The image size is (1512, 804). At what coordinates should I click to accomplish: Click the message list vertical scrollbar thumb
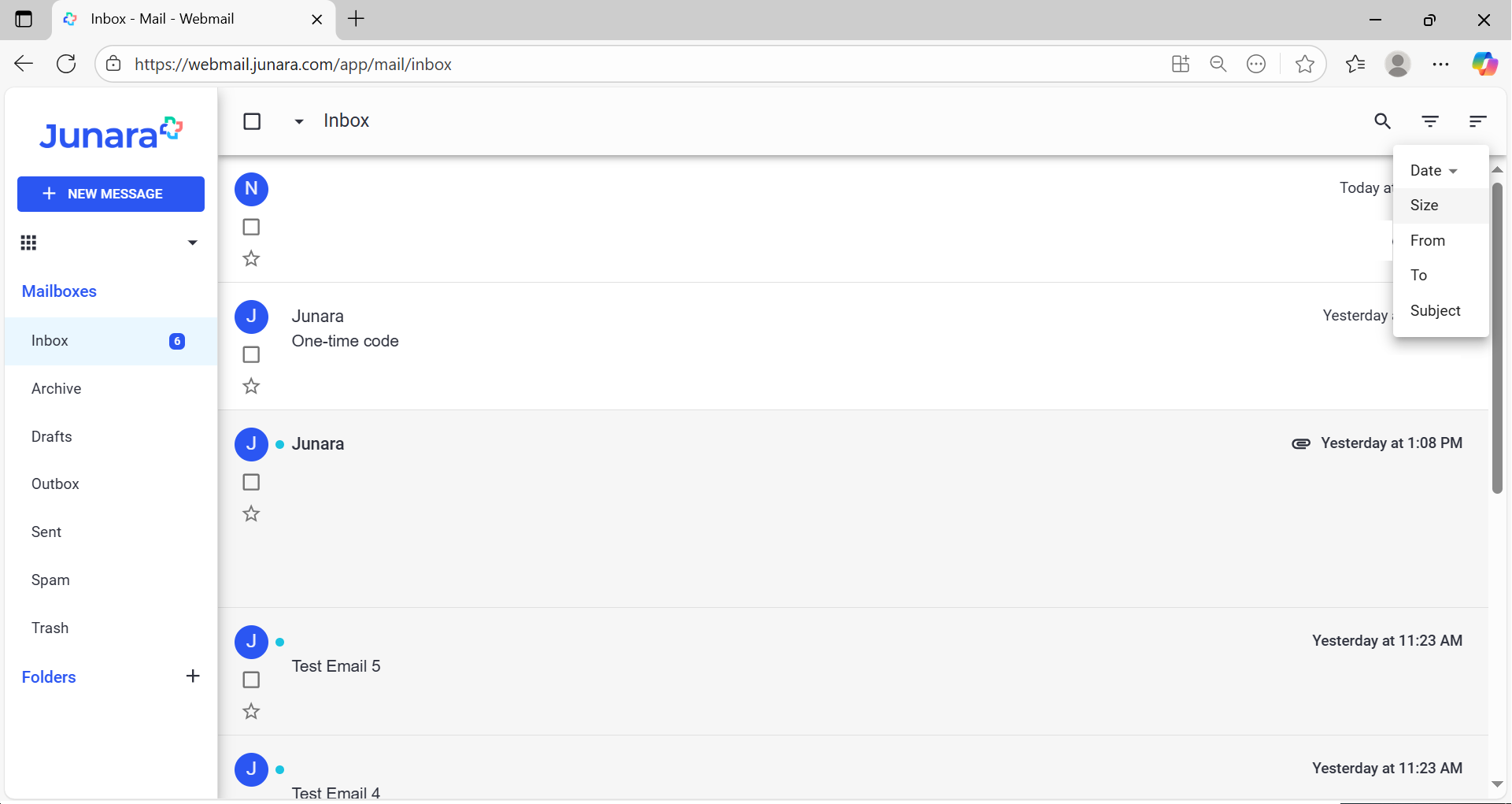point(1497,339)
